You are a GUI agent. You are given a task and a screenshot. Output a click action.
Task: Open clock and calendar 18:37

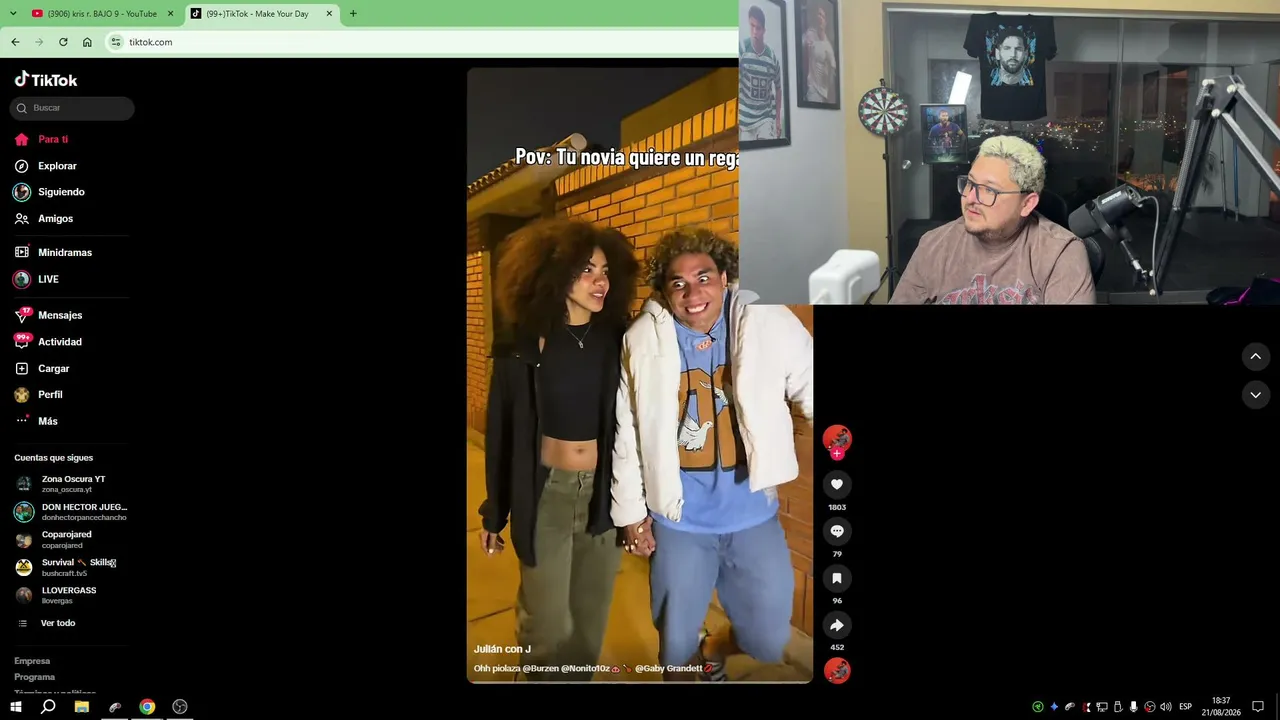pos(1221,707)
